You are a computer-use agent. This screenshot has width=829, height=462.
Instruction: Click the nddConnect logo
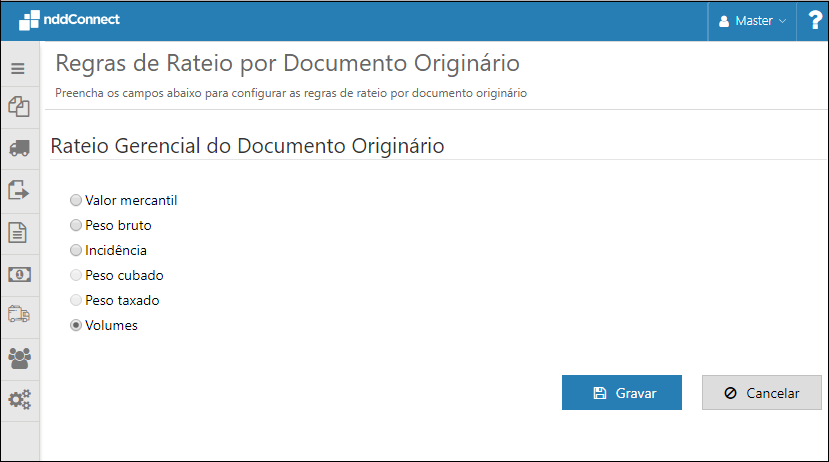69,20
